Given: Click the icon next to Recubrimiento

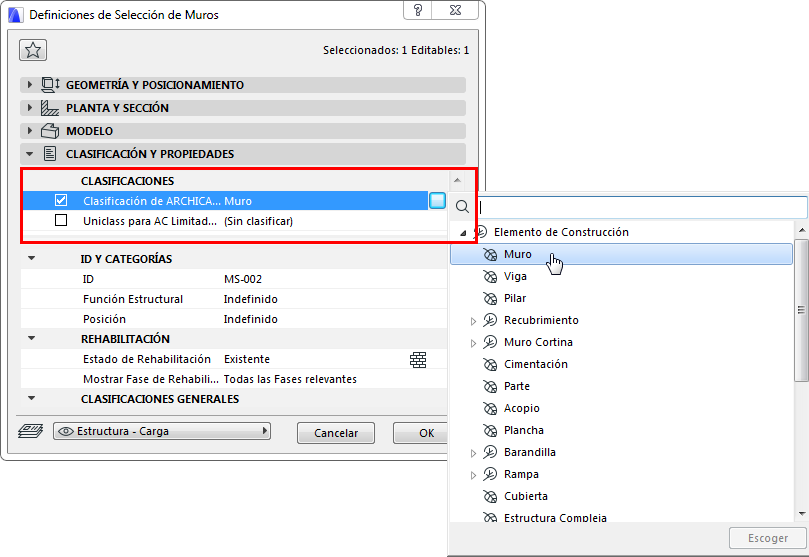Looking at the screenshot, I should tap(490, 320).
